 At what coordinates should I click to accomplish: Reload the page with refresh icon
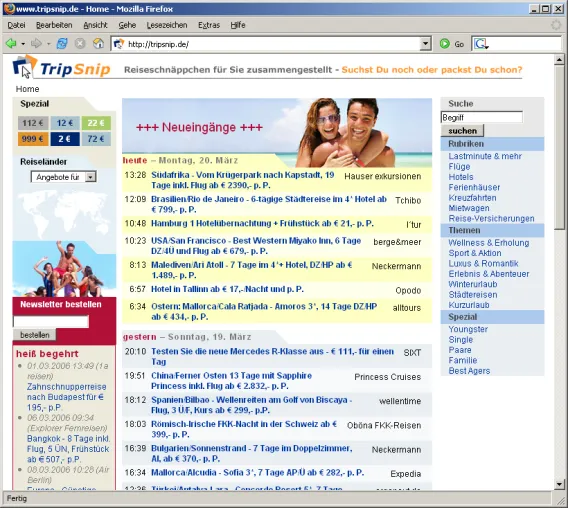62,44
